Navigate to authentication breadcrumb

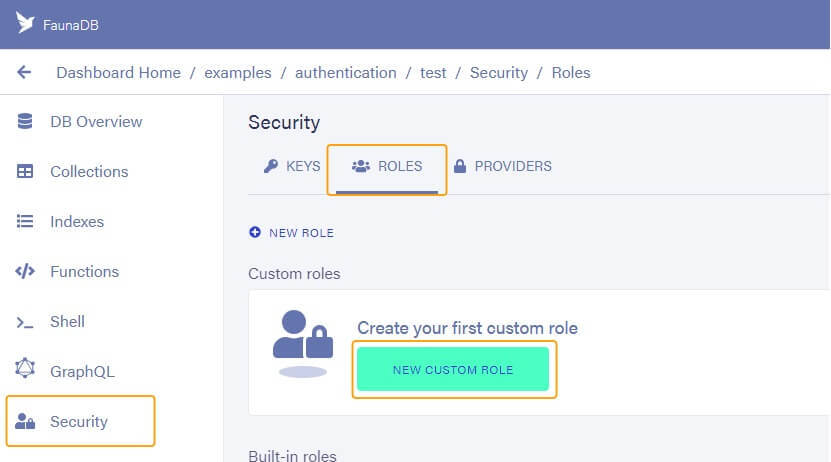pyautogui.click(x=345, y=72)
